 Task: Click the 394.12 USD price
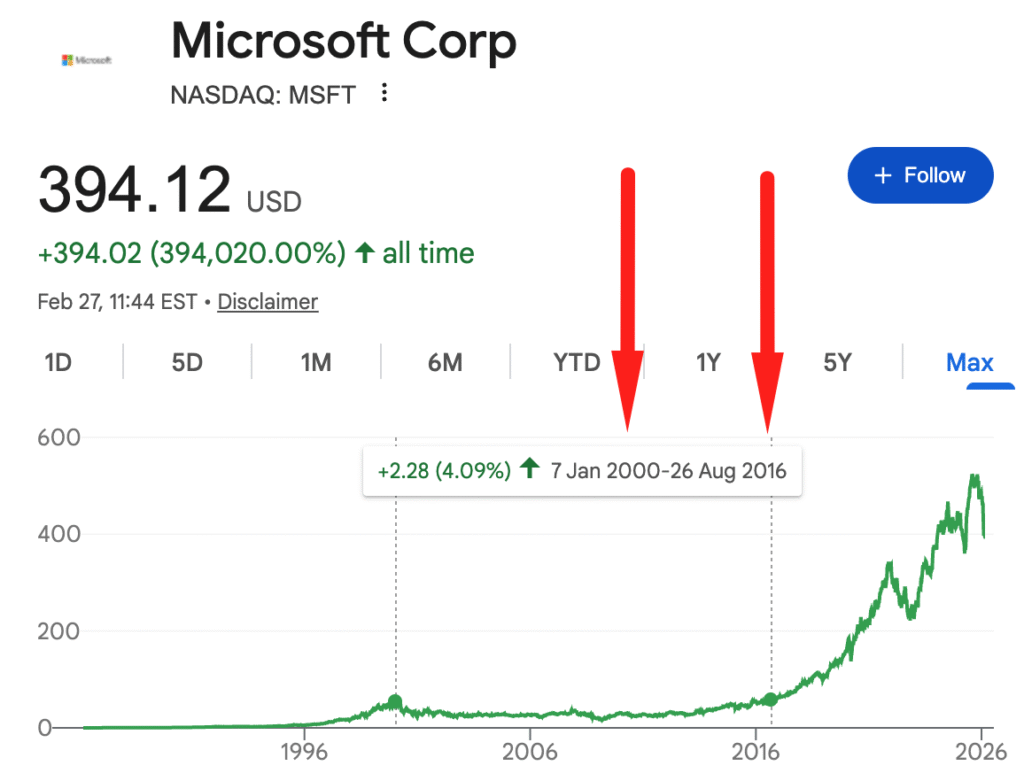170,191
